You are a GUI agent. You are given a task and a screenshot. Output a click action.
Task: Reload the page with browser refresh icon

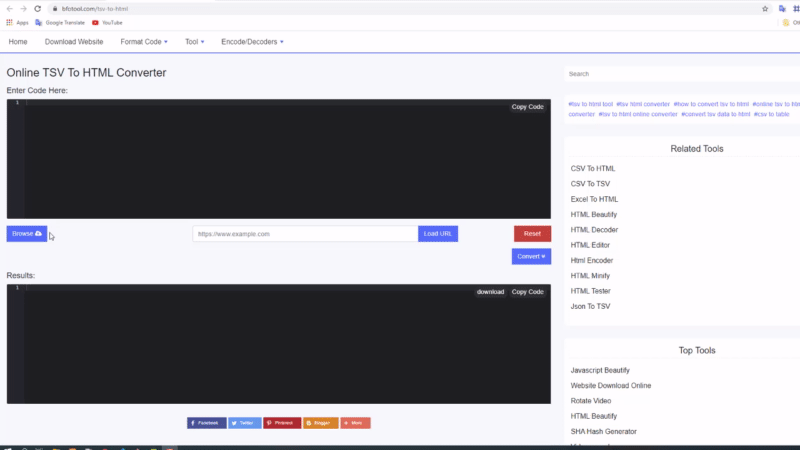click(38, 8)
